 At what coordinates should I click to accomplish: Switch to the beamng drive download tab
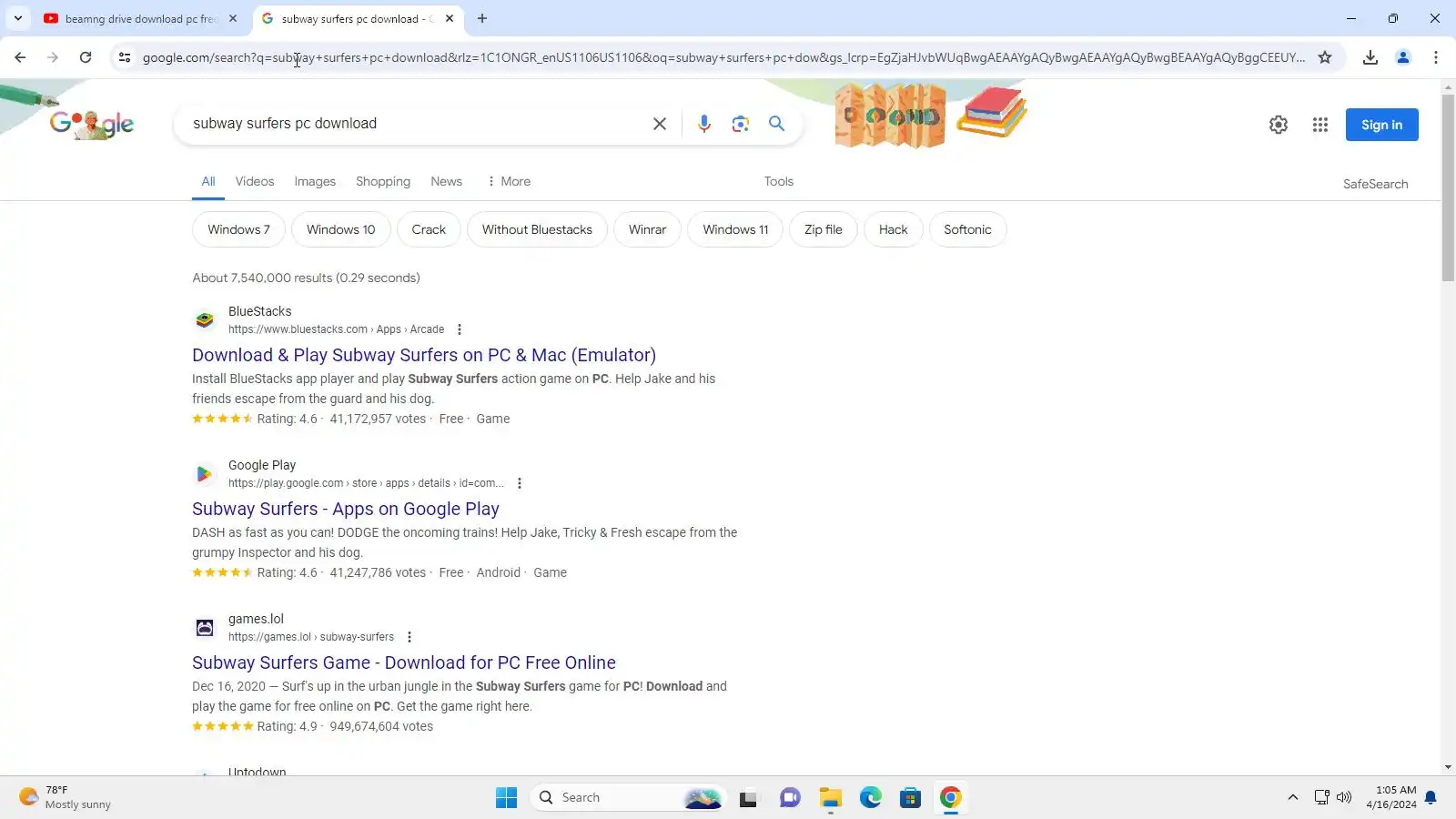pyautogui.click(x=139, y=18)
